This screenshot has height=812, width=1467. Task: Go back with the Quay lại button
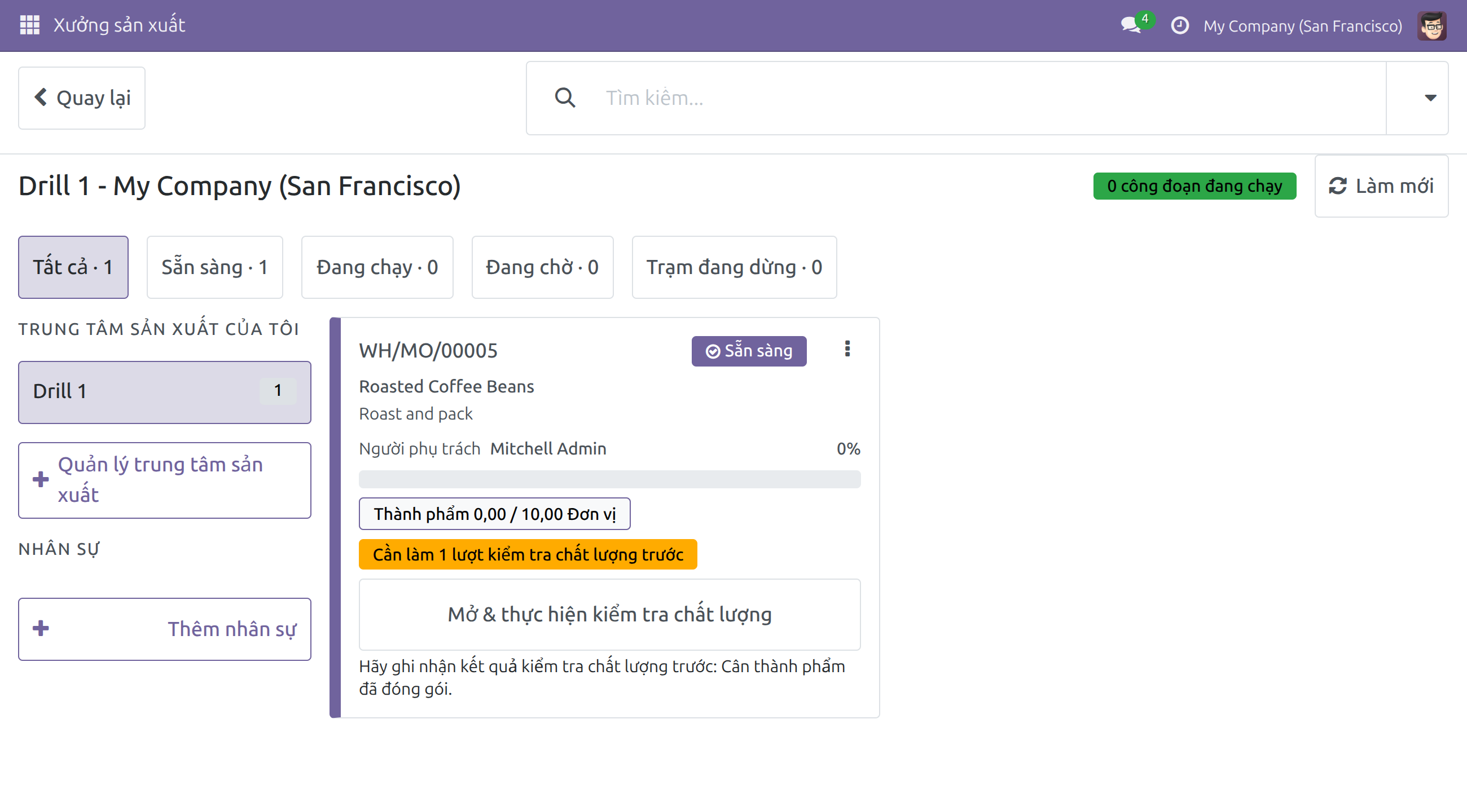[81, 98]
